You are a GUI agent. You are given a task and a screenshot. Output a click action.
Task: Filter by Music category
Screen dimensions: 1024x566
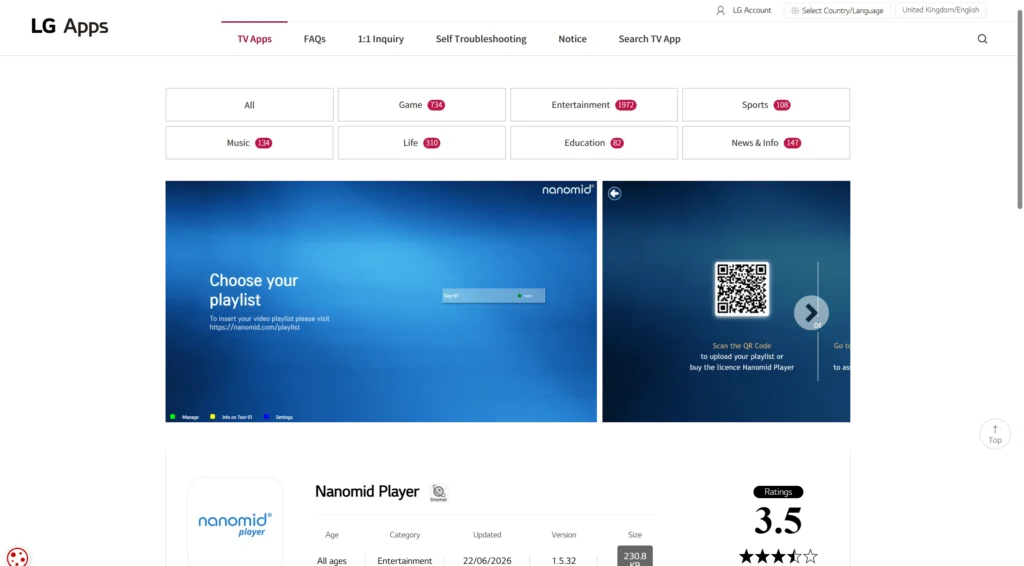pos(249,142)
